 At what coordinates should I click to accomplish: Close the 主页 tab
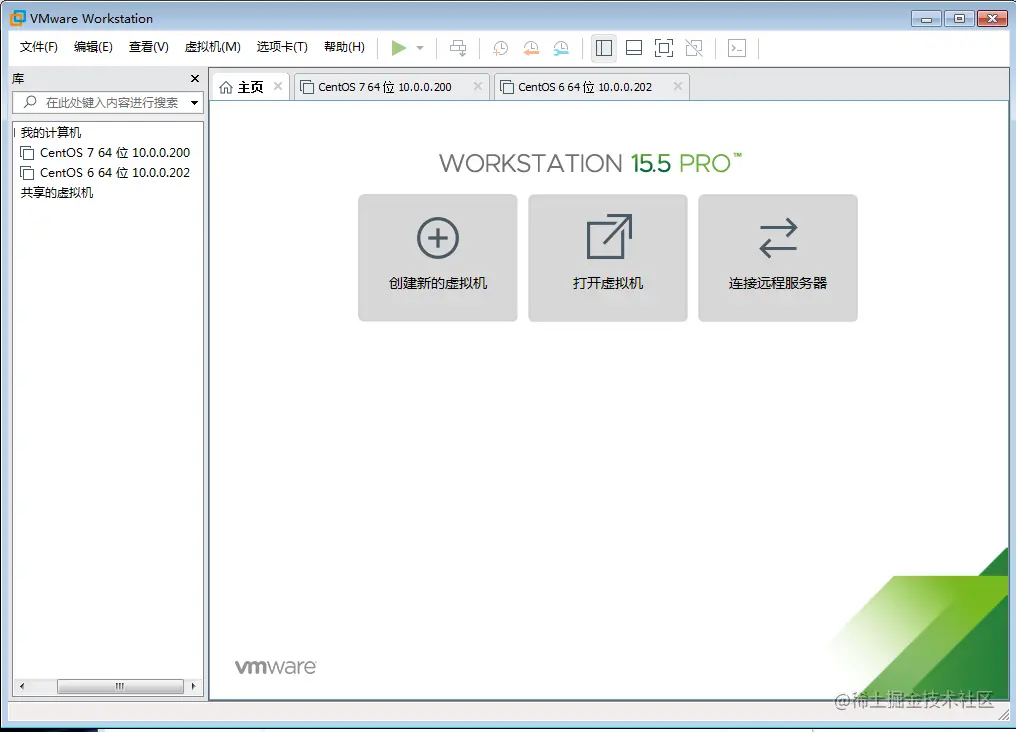[x=278, y=86]
